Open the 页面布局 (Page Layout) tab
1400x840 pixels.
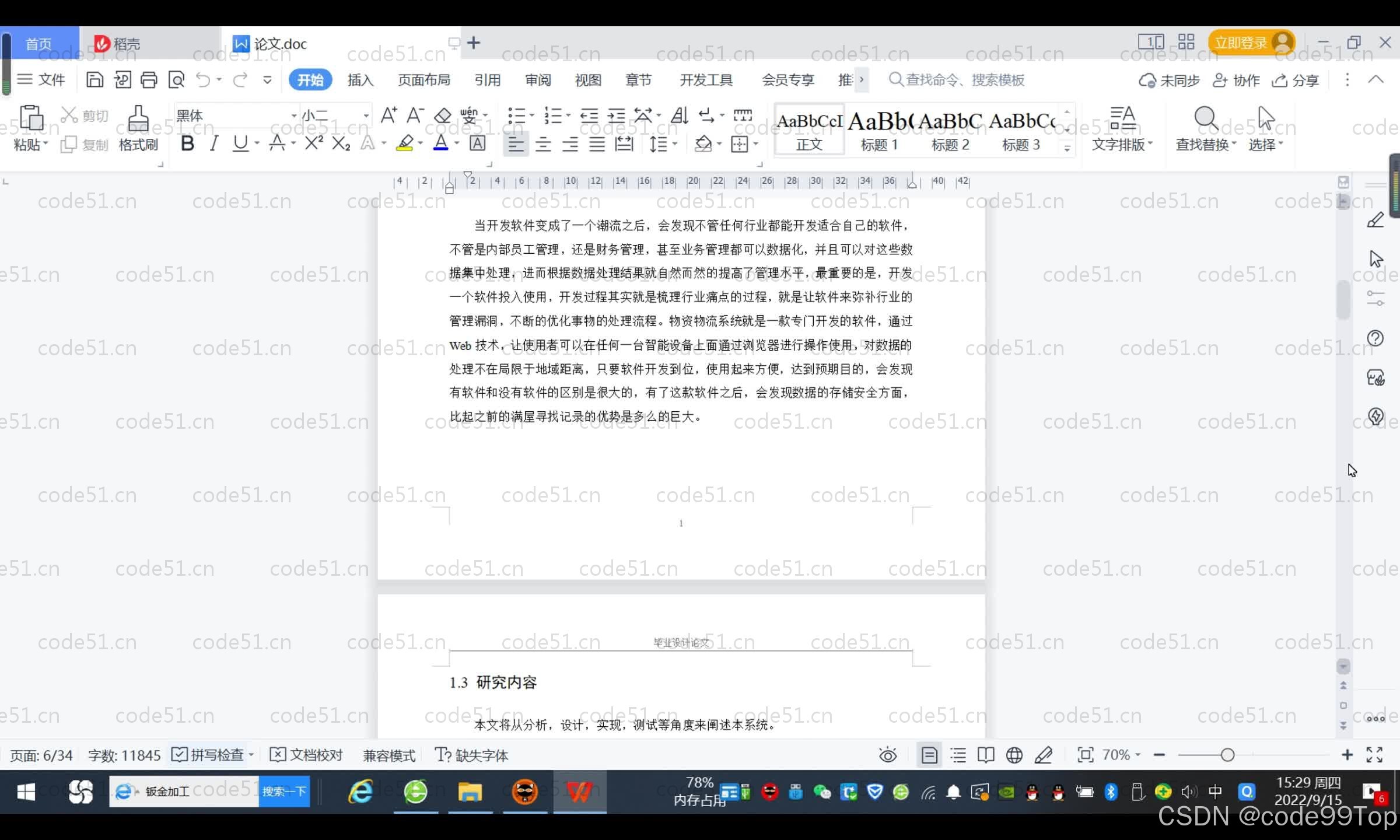tap(424, 80)
